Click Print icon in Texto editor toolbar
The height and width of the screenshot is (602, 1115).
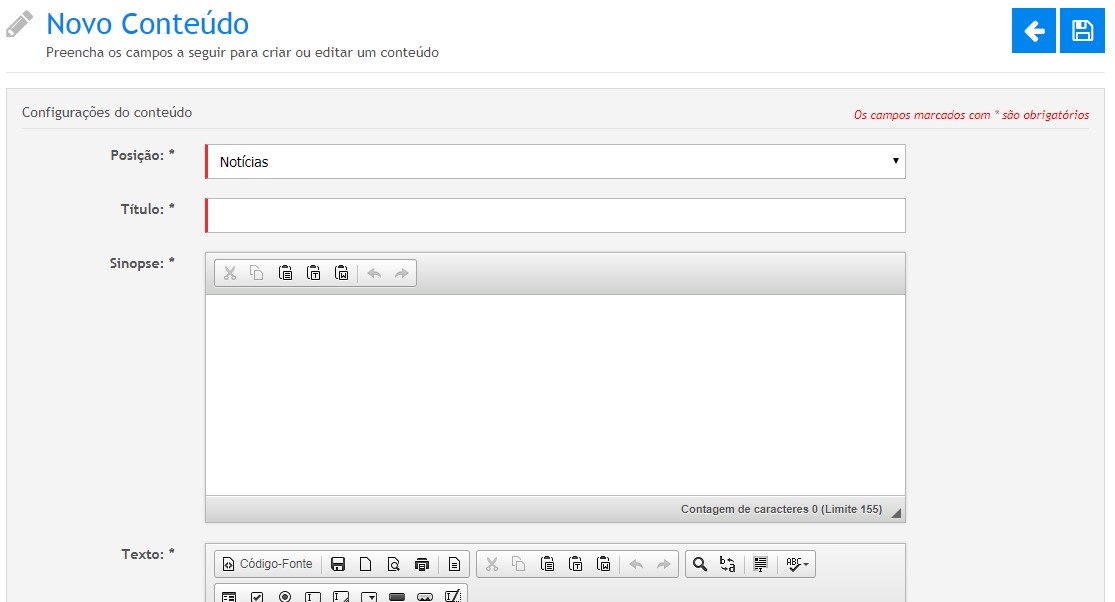(x=422, y=564)
